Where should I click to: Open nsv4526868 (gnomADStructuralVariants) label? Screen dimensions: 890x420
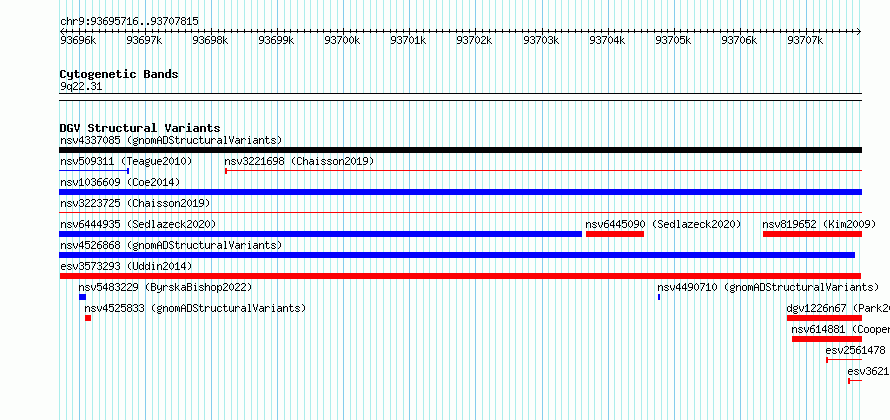click(x=171, y=245)
